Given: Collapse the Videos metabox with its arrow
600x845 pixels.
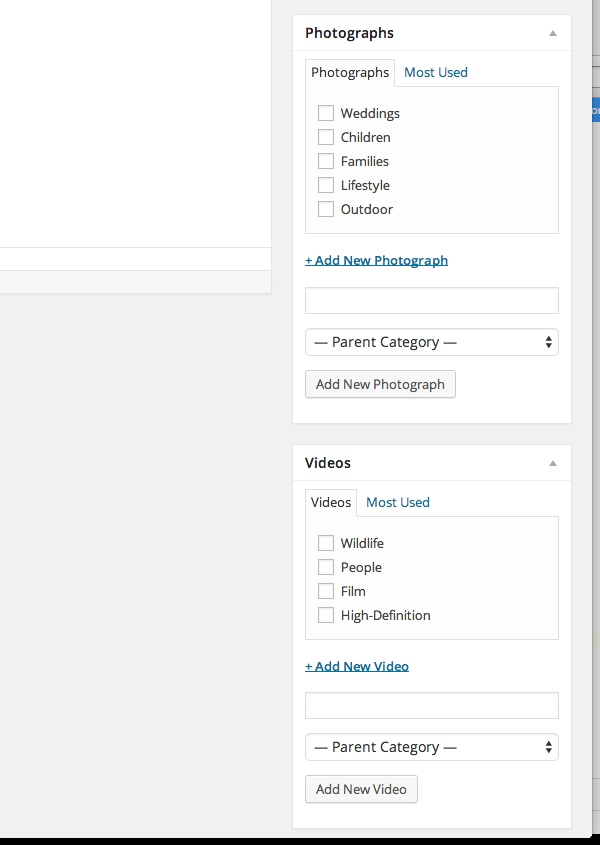Looking at the screenshot, I should tap(553, 463).
